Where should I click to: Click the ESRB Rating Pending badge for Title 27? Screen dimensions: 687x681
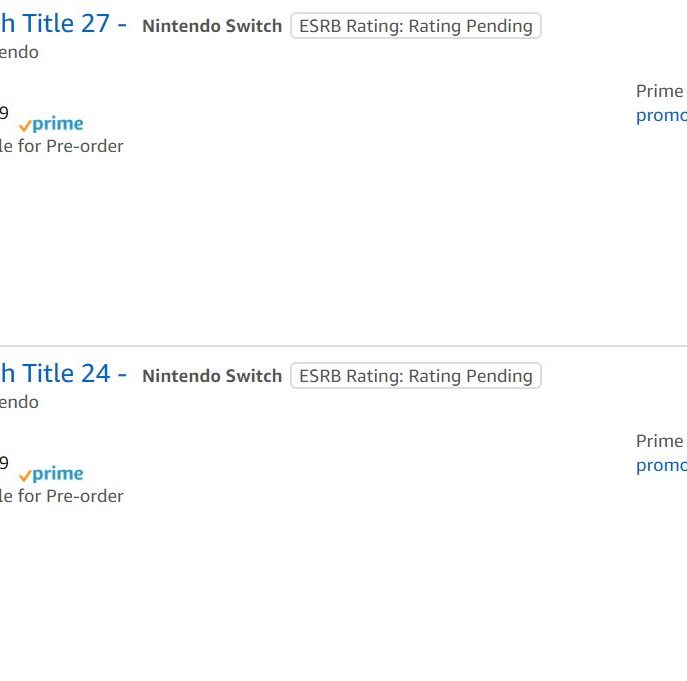pos(415,26)
